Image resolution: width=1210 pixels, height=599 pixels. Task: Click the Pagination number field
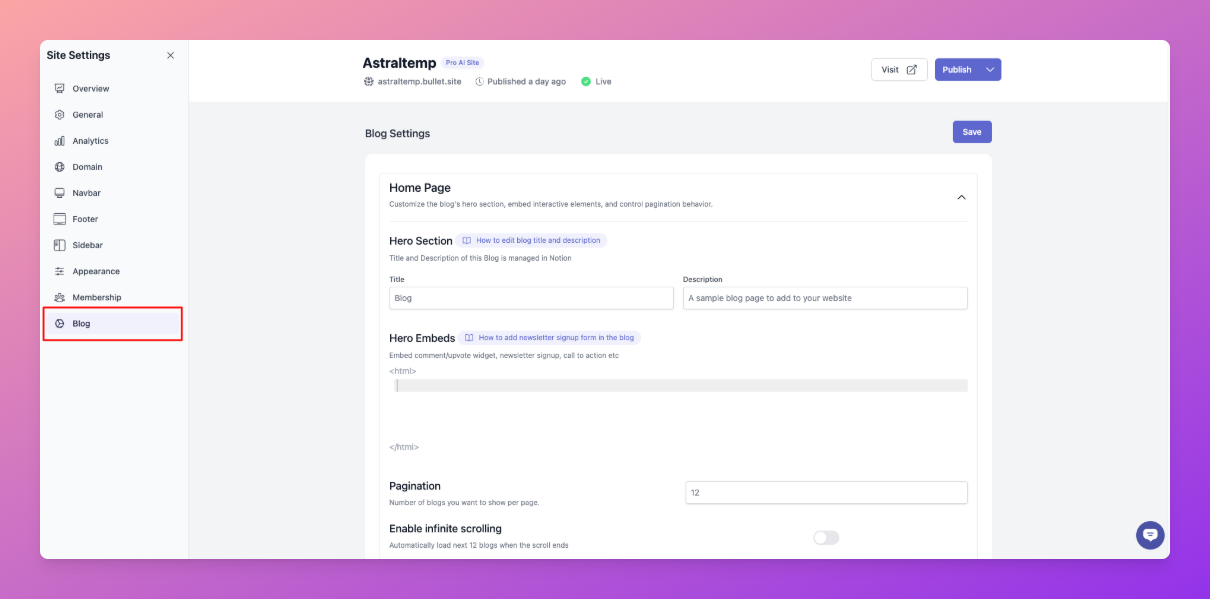tap(826, 493)
